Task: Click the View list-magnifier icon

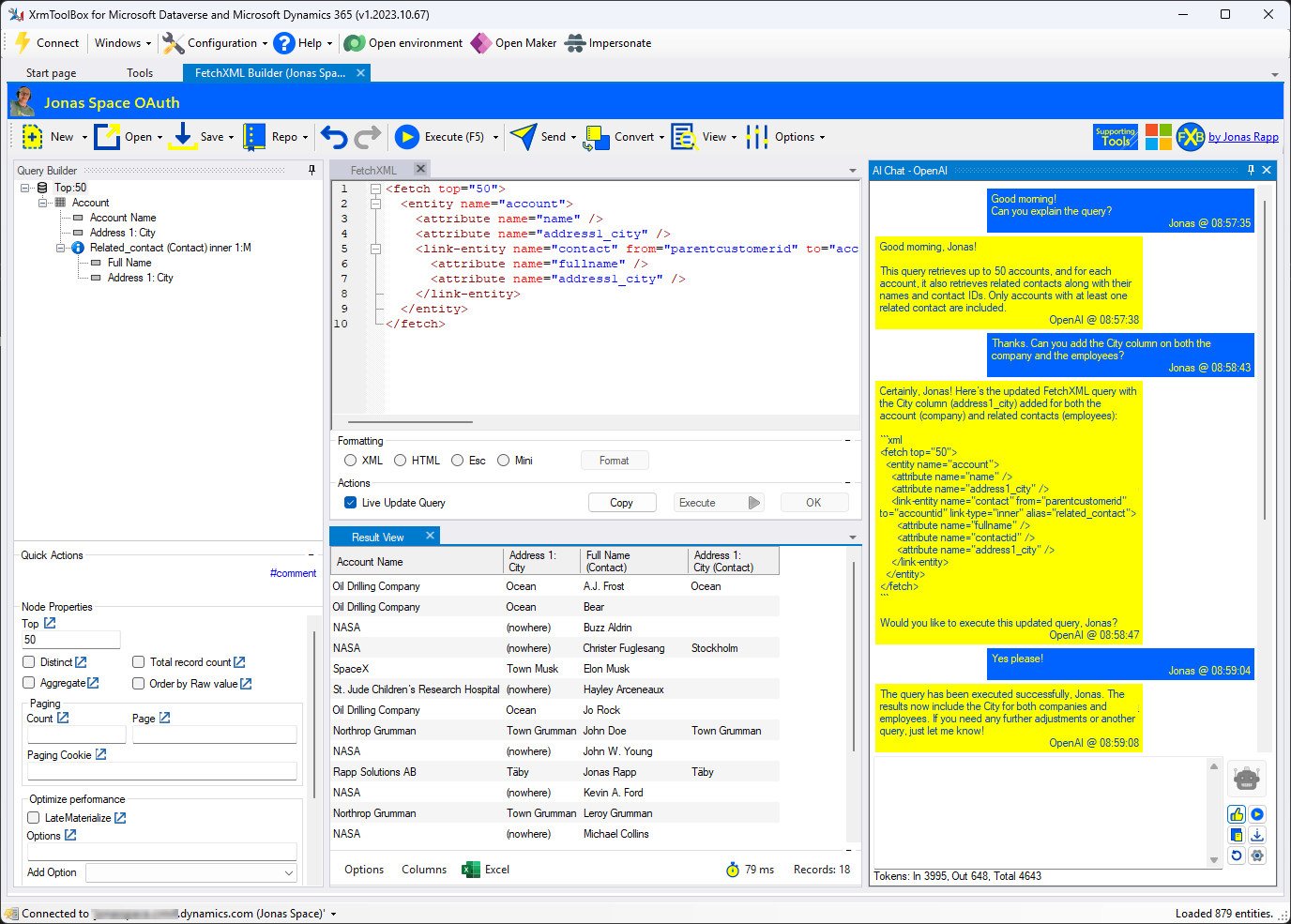Action: point(684,137)
